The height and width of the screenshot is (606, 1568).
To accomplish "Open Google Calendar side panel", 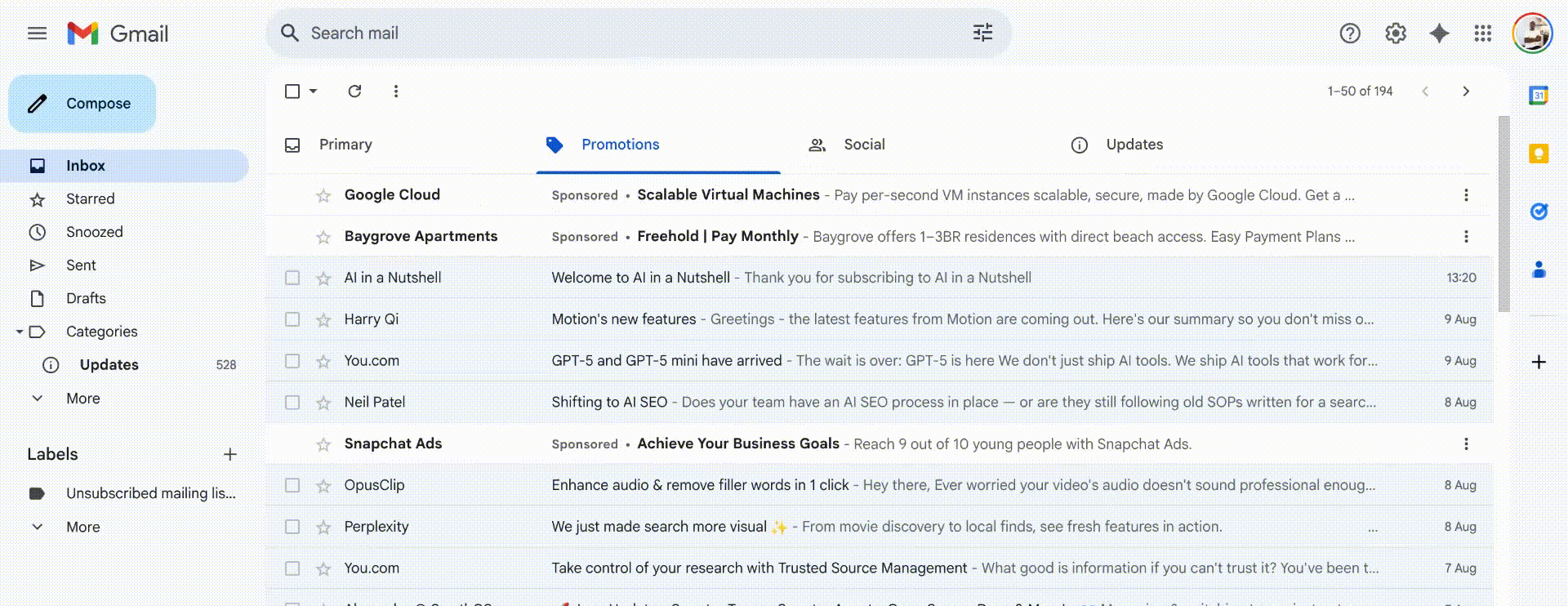I will click(x=1539, y=96).
